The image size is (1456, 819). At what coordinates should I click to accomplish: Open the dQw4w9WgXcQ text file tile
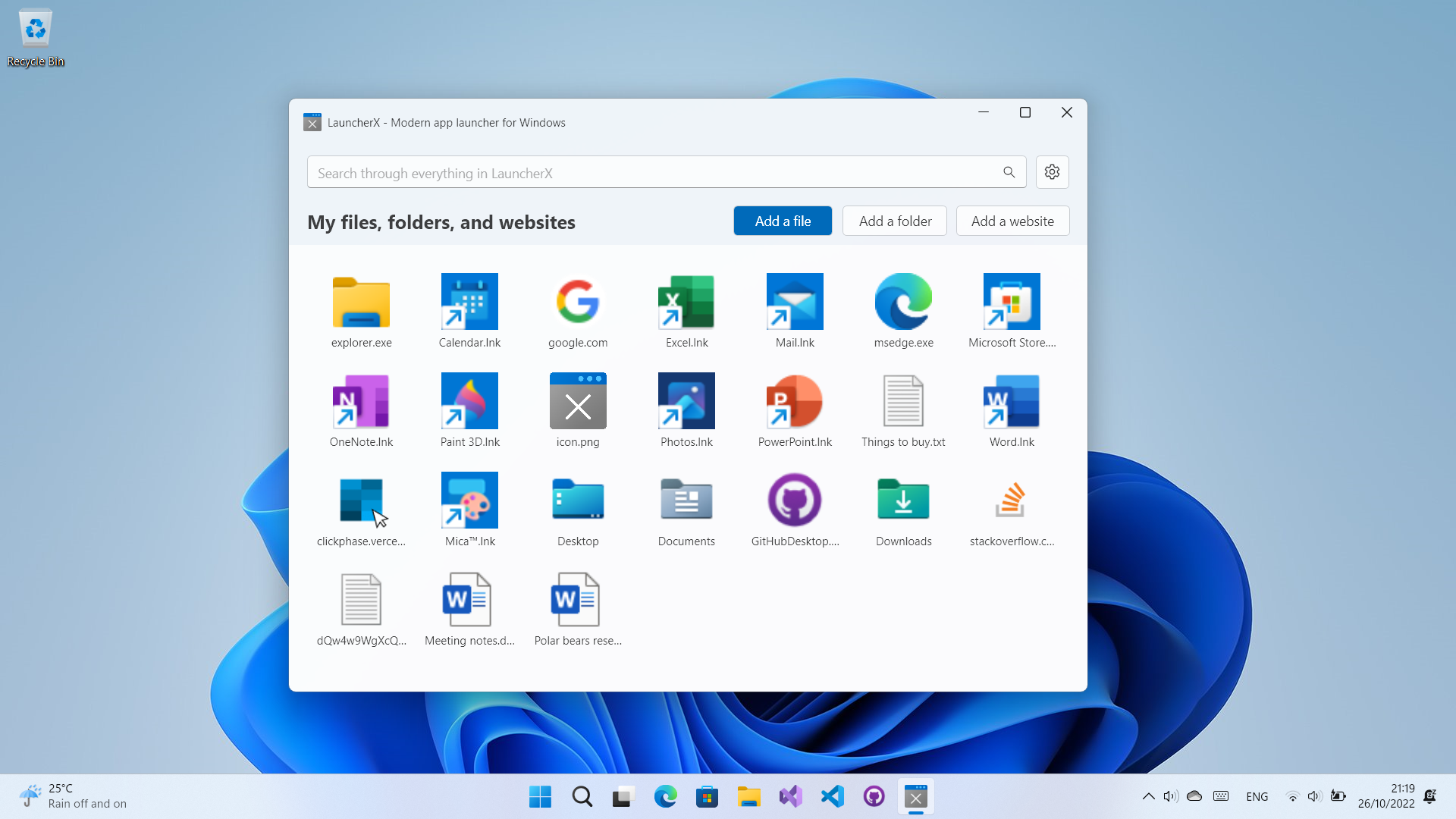click(361, 610)
